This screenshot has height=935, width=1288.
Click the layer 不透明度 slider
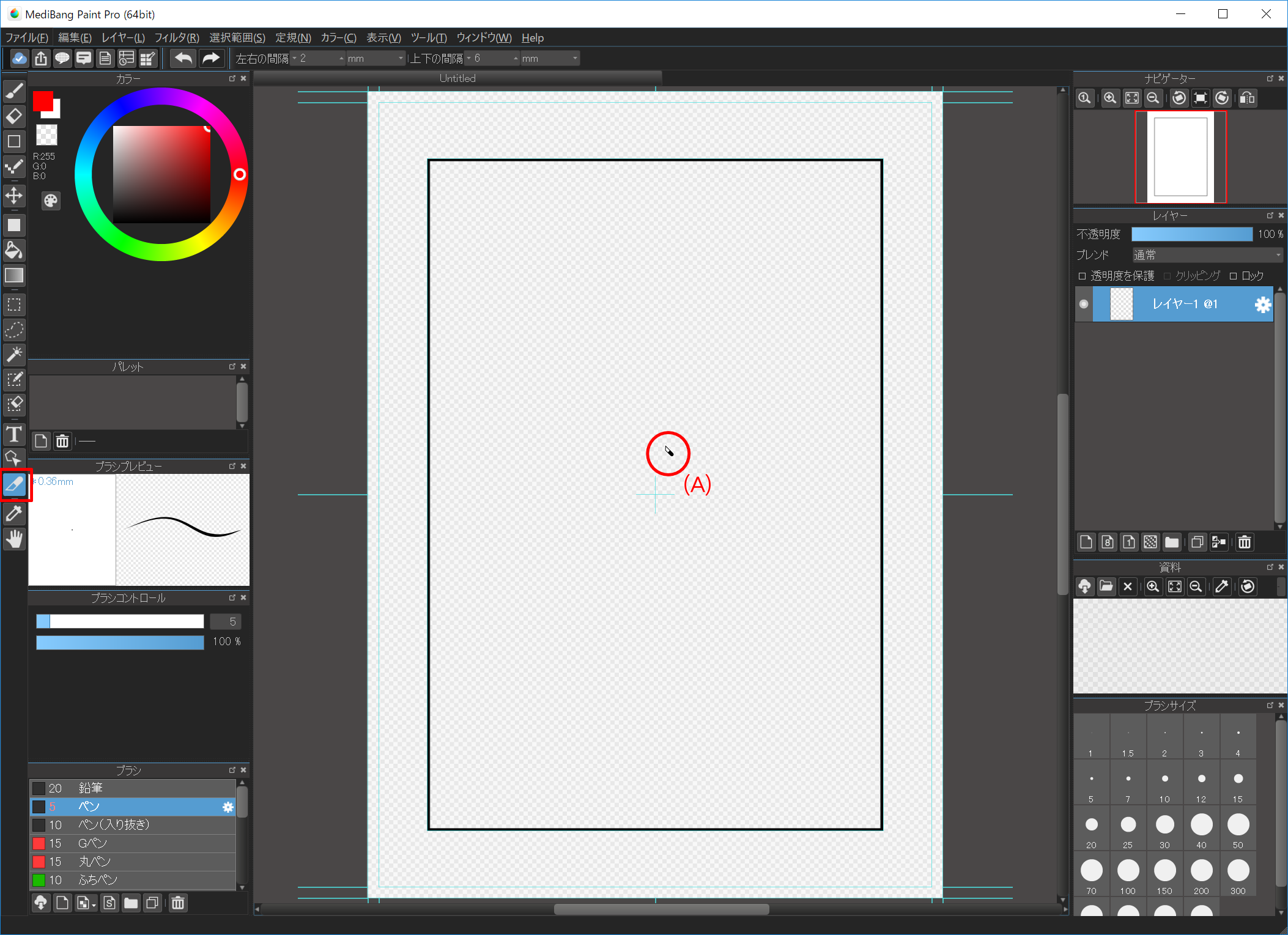click(1192, 234)
